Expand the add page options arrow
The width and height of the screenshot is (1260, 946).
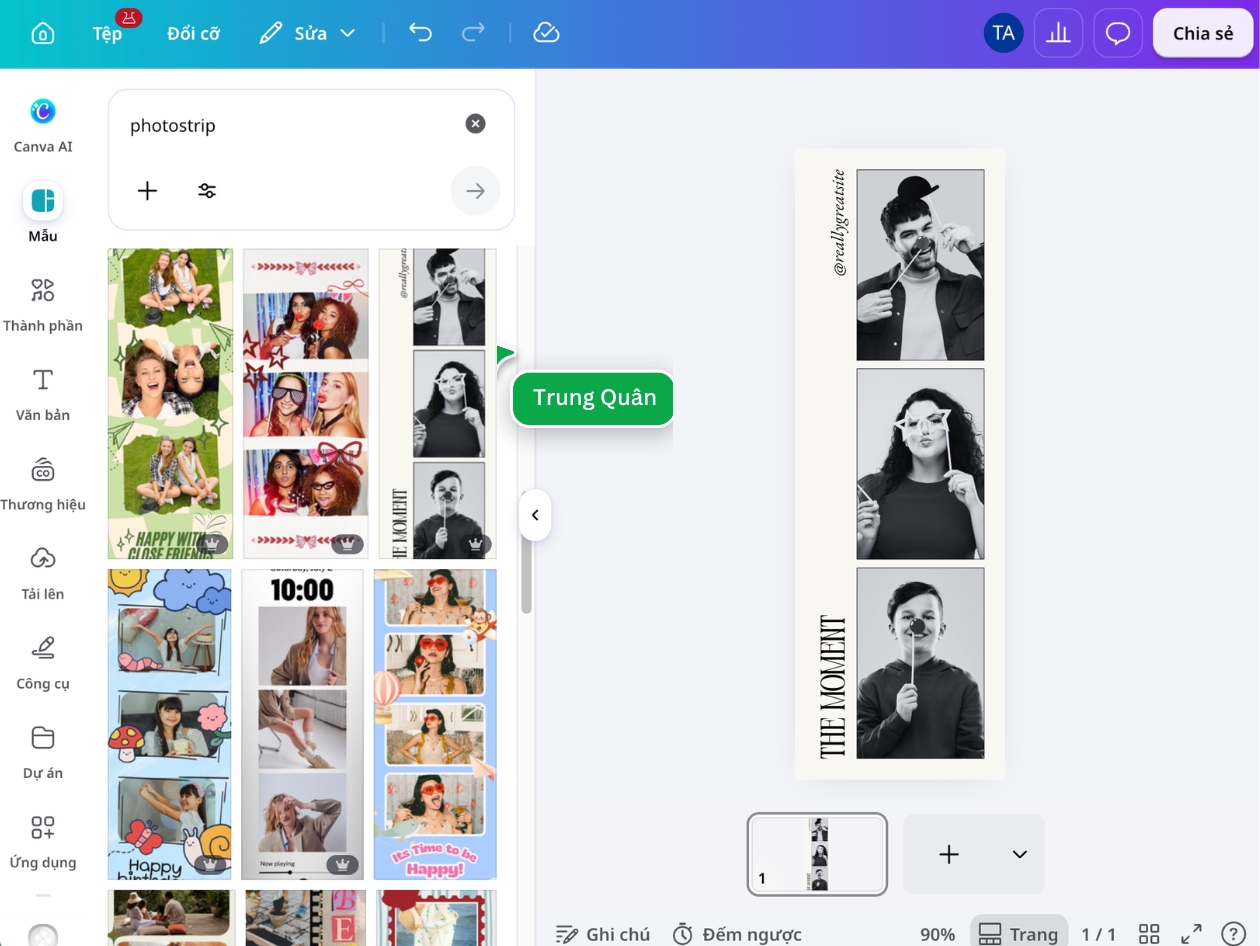(1020, 854)
